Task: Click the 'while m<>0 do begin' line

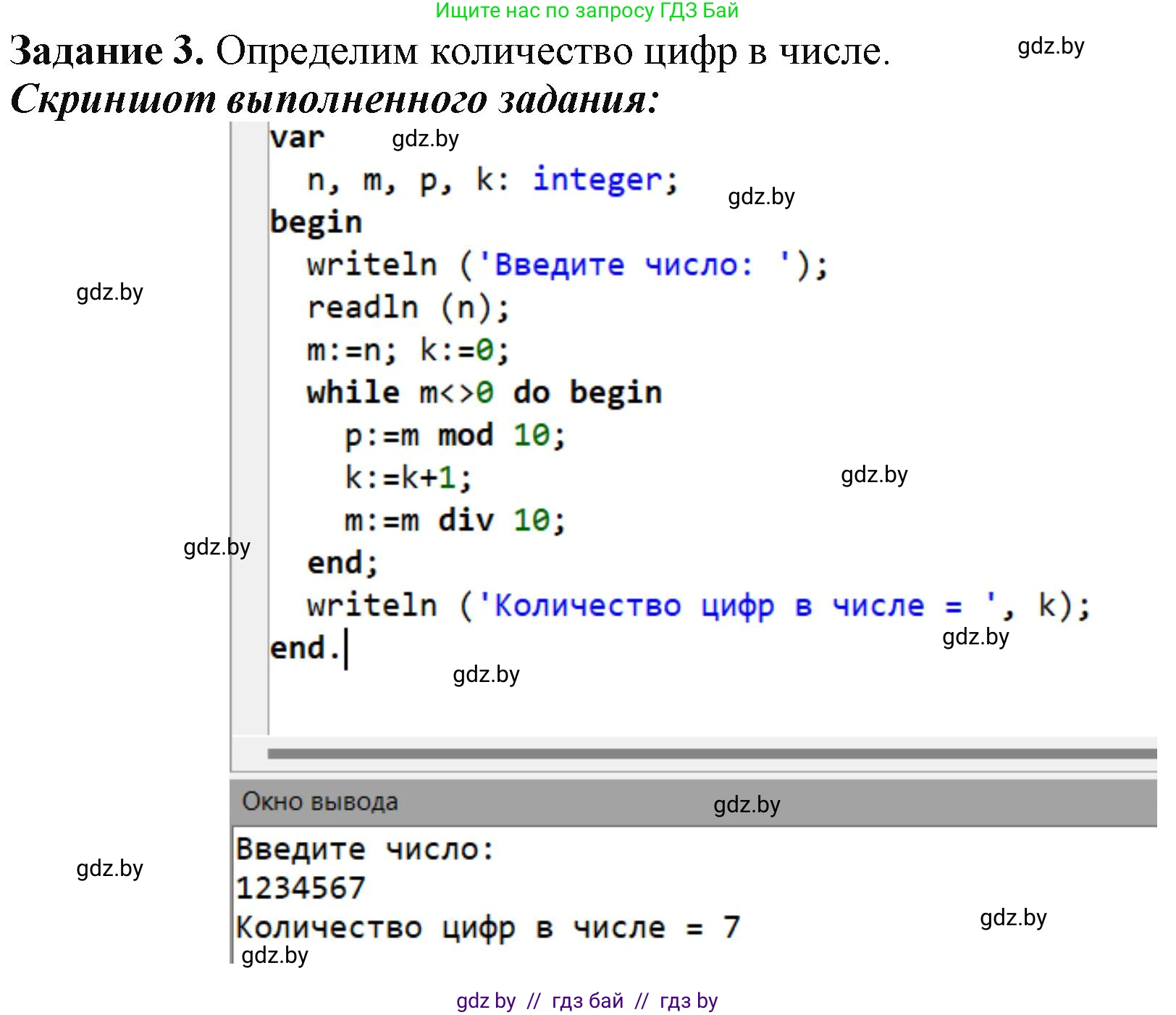Action: click(x=484, y=393)
